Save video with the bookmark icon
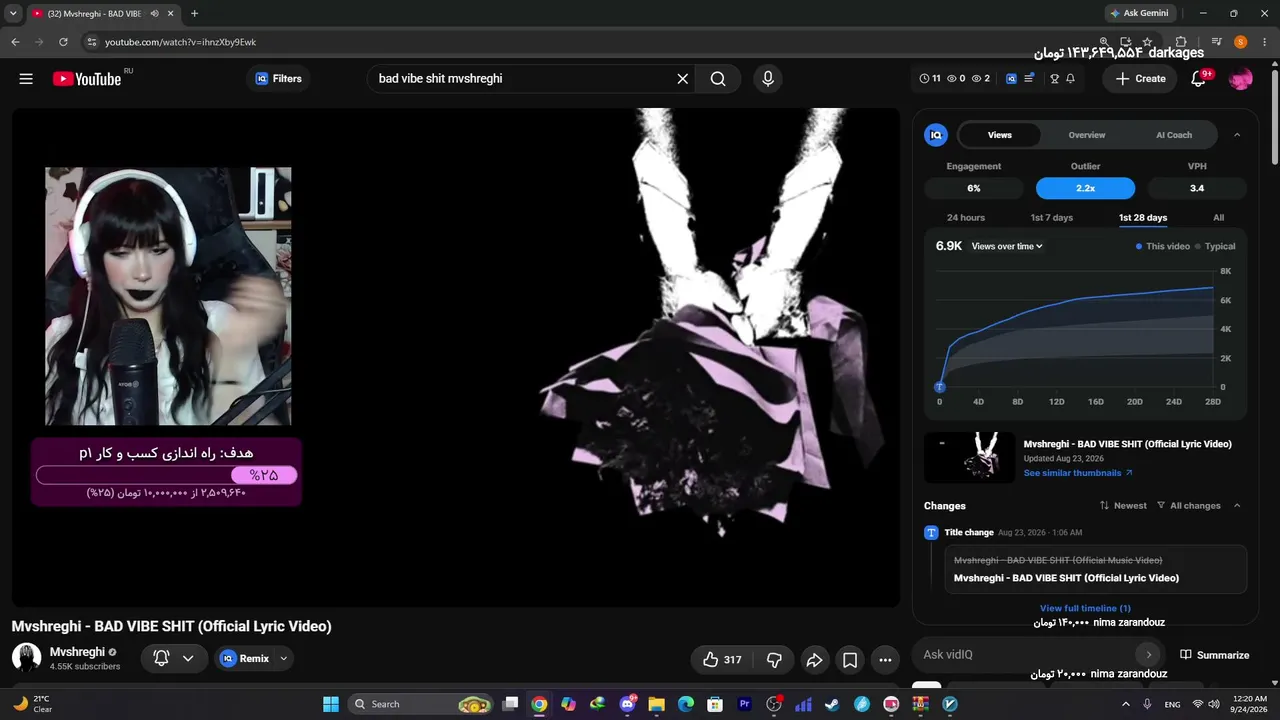Viewport: 1280px width, 720px height. tap(849, 660)
